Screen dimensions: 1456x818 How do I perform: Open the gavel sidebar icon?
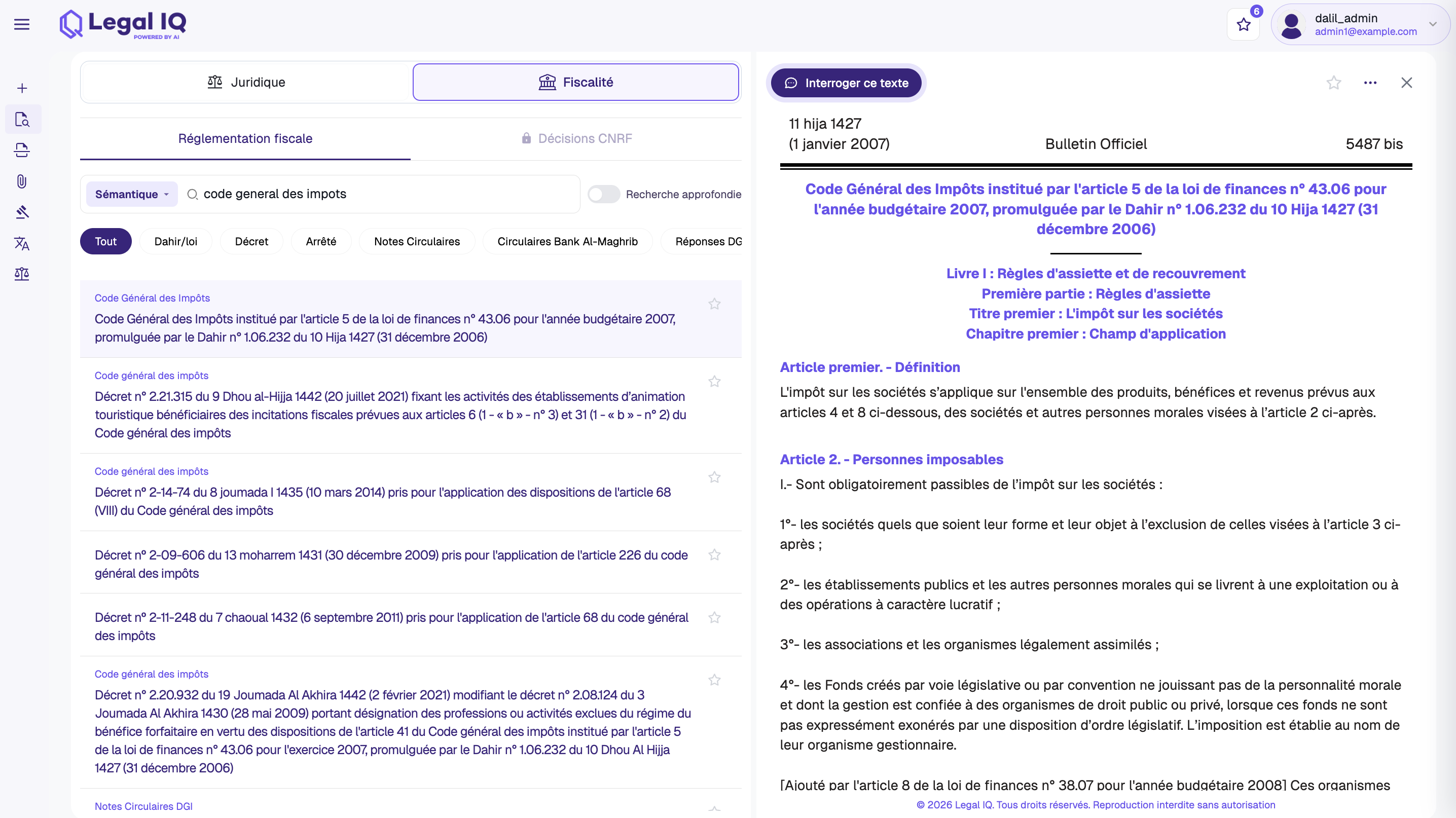(22, 212)
